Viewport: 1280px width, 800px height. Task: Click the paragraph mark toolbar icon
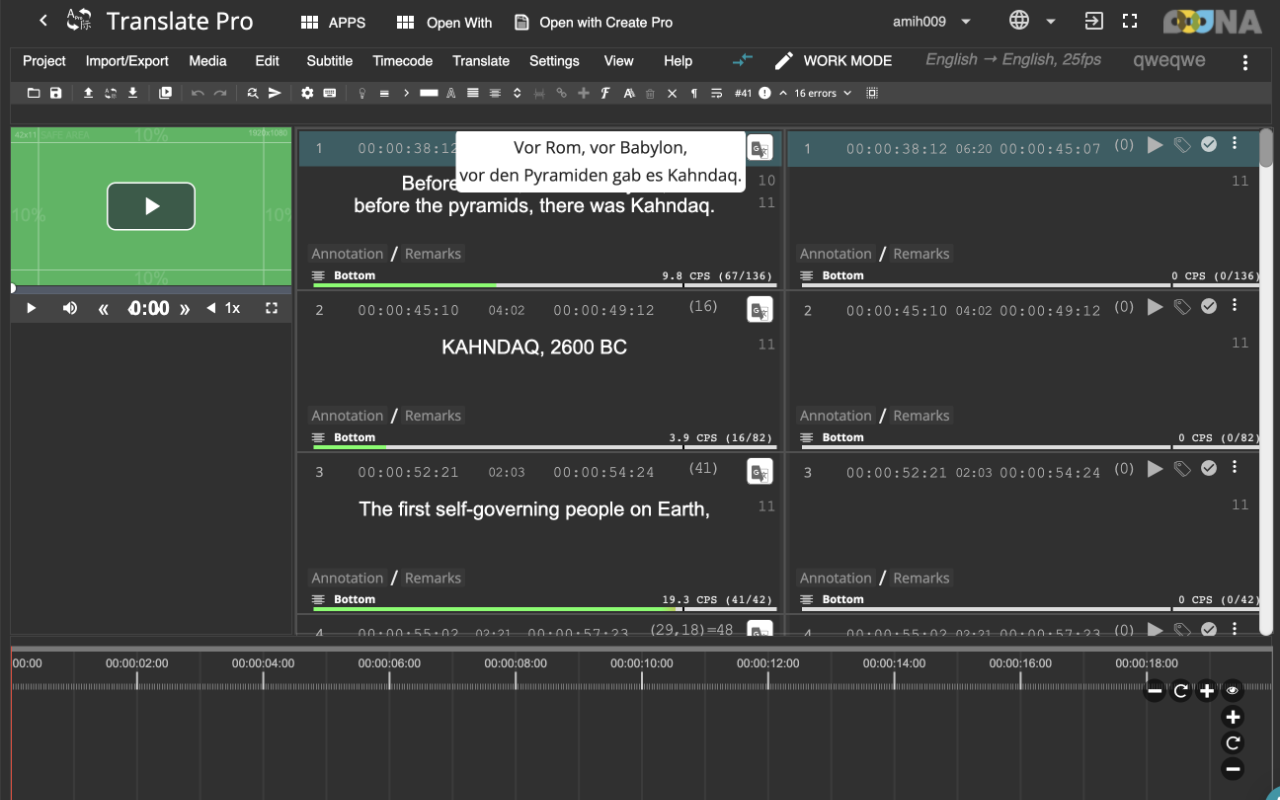pos(694,93)
